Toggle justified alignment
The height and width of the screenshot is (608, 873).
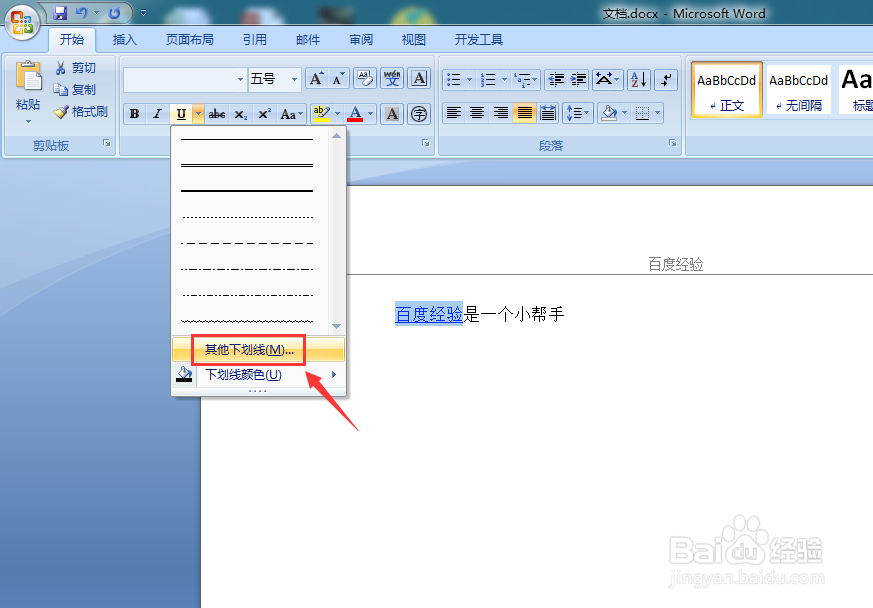(524, 113)
